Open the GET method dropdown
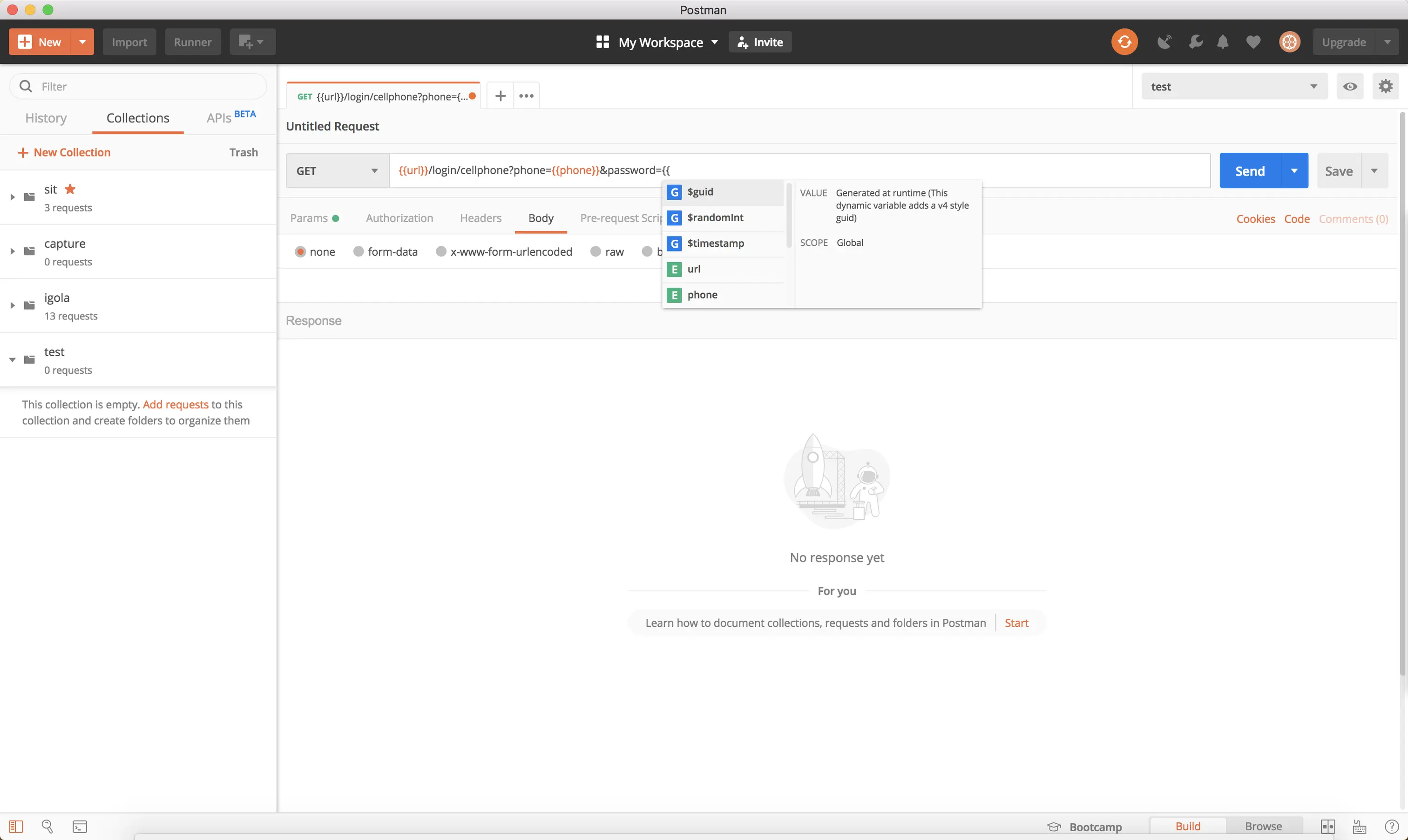Viewport: 1408px width, 840px height. [337, 171]
